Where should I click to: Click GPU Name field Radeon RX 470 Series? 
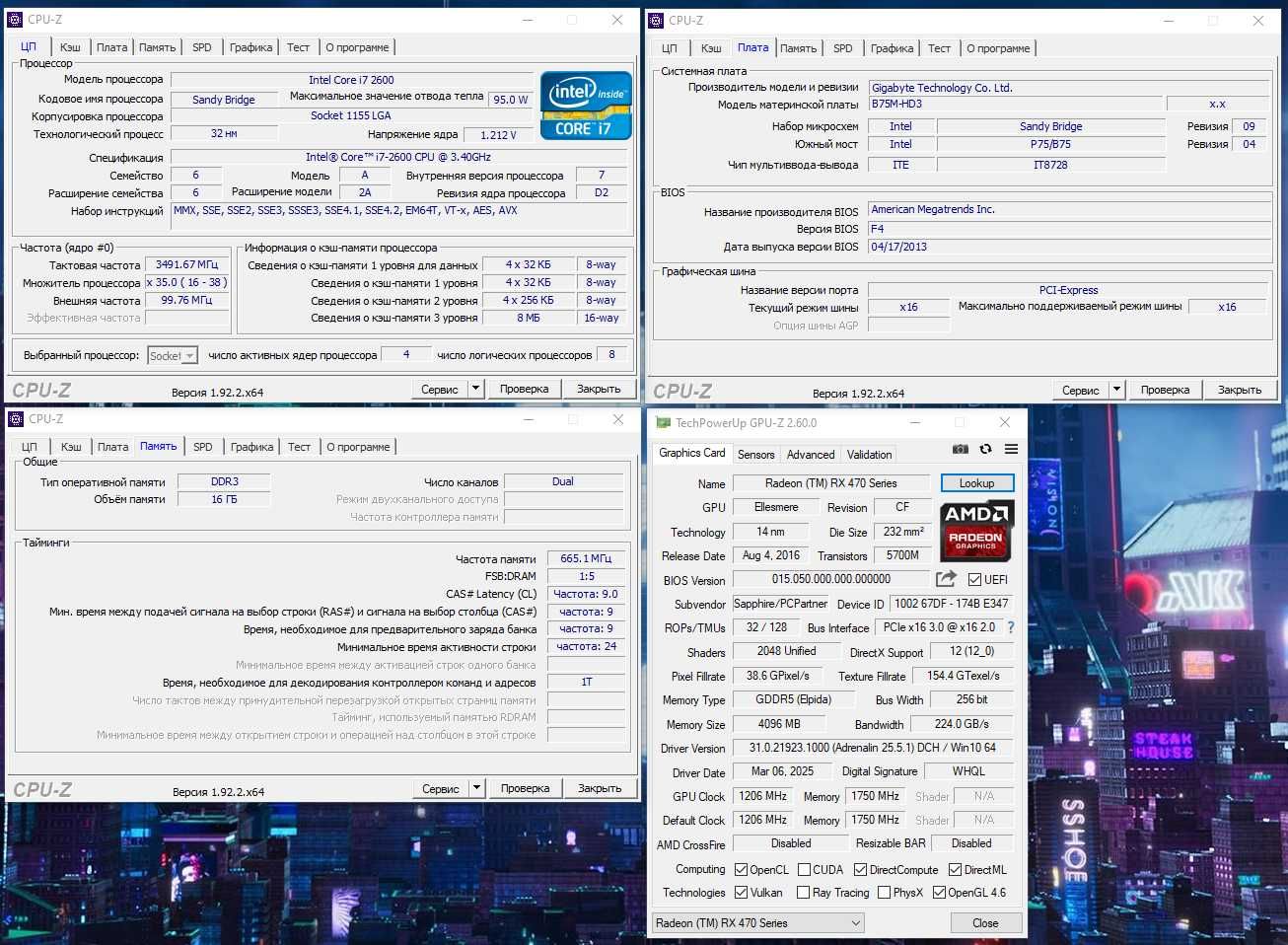[x=830, y=483]
